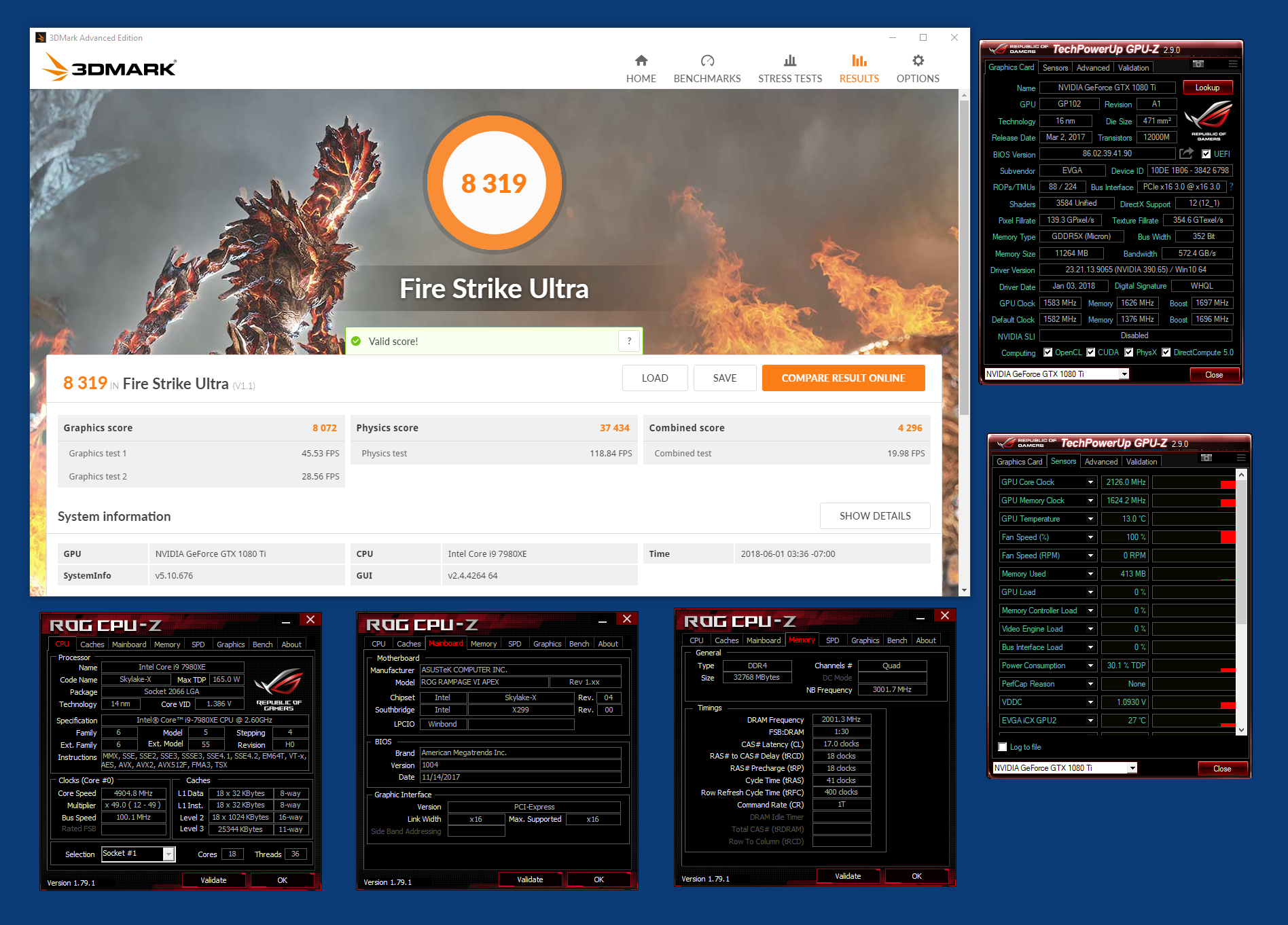Go to 3DMark HOME
Viewport: 1288px width, 925px height.
click(x=641, y=69)
